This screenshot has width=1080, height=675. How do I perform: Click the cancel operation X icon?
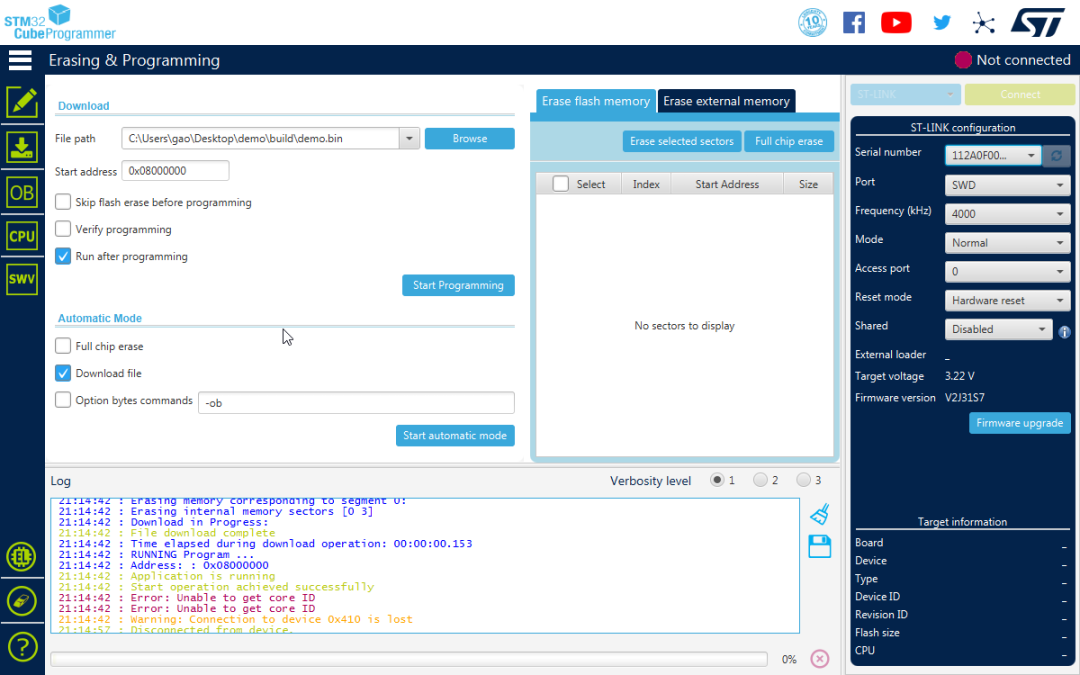click(820, 659)
